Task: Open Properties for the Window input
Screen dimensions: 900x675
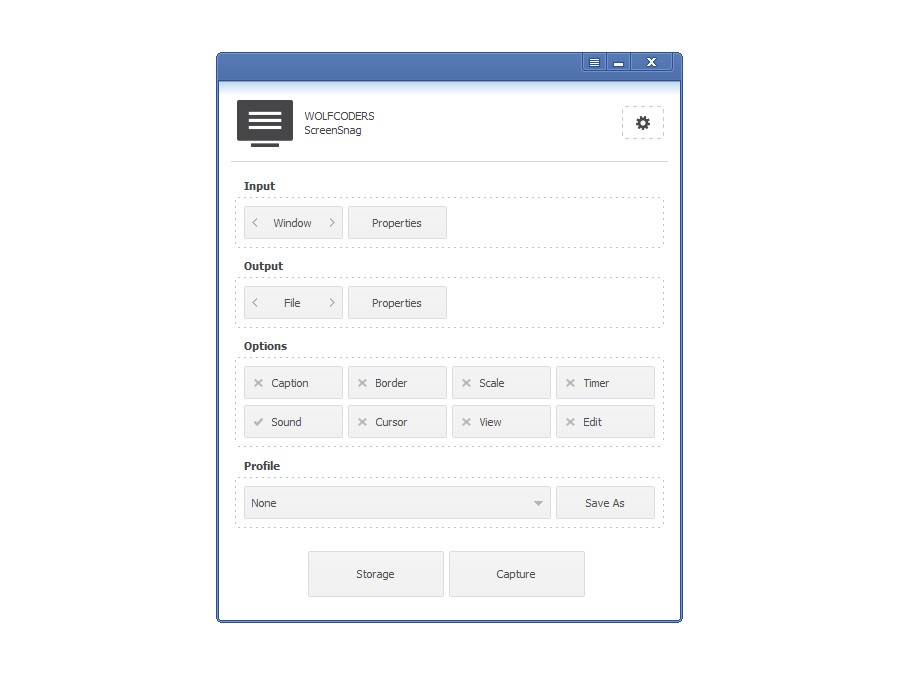Action: tap(397, 222)
